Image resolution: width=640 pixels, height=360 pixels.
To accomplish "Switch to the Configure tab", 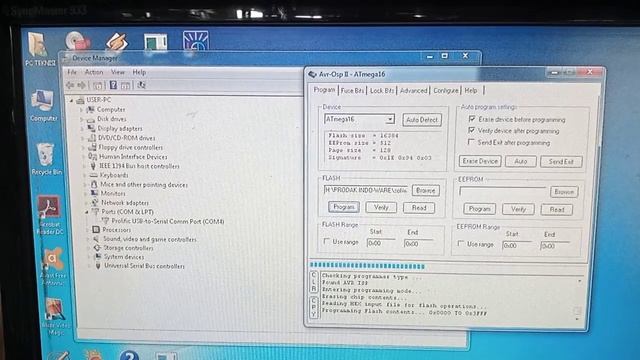I will [x=446, y=91].
